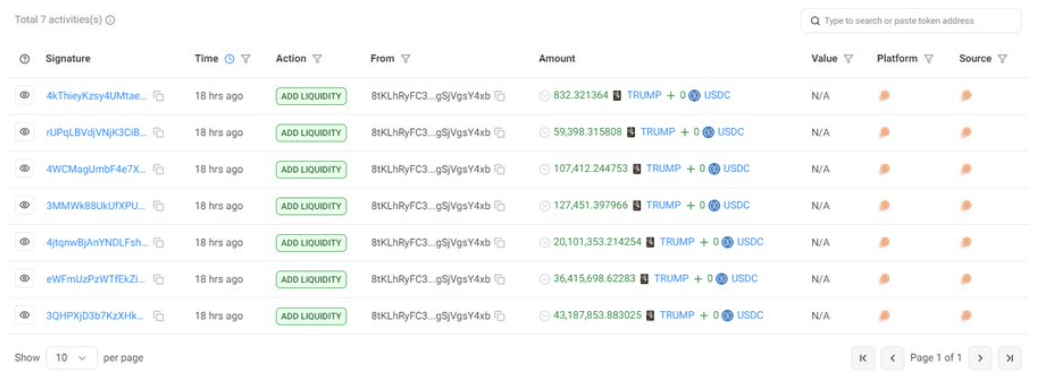Click the eye icon for signature 3MMWk88UkUfXPU
This screenshot has width=1040, height=376.
pos(25,206)
